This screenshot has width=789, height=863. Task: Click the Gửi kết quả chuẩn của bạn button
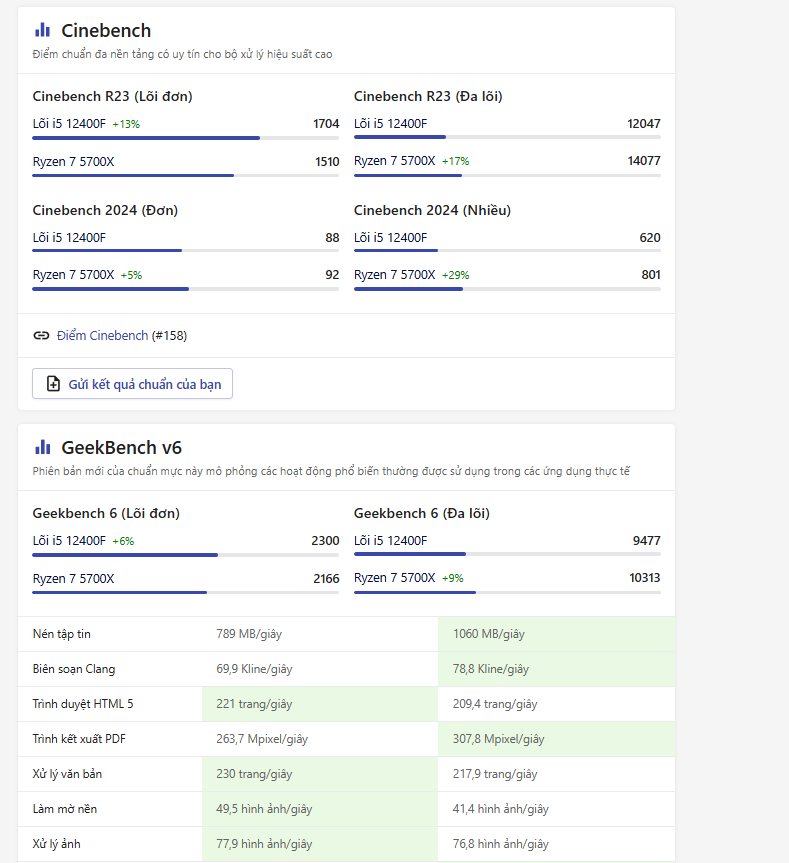[x=133, y=384]
